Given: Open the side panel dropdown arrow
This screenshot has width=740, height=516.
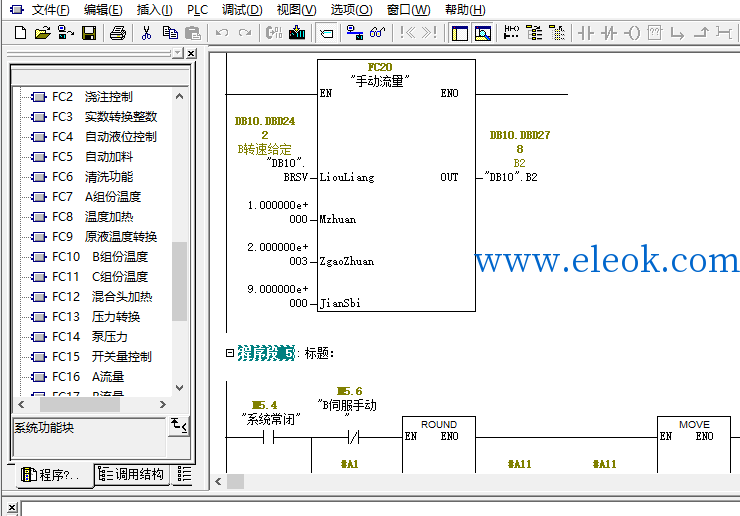Looking at the screenshot, I should coord(177,53).
